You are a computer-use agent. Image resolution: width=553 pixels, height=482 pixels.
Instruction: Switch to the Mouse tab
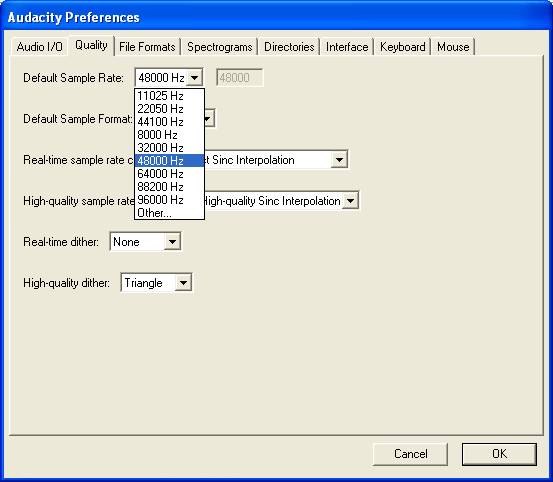(x=453, y=47)
